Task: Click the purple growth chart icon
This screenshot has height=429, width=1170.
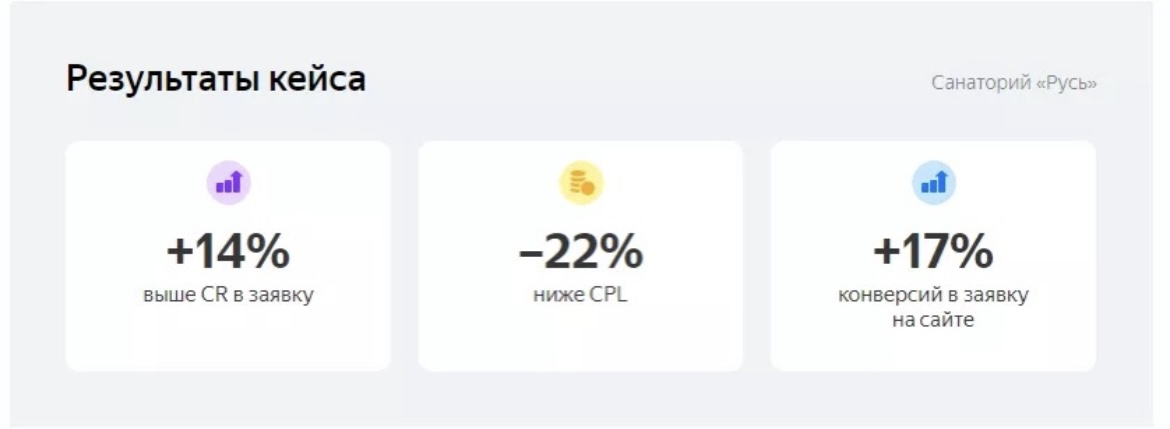Action: (x=229, y=183)
